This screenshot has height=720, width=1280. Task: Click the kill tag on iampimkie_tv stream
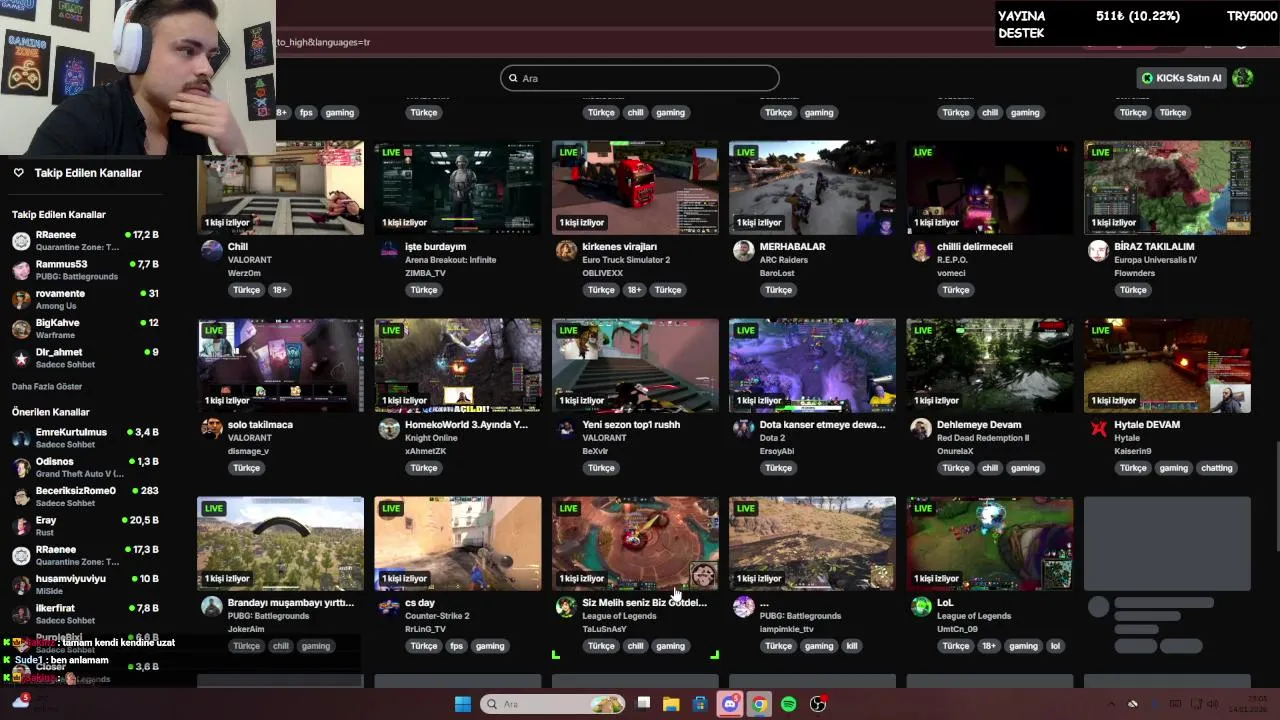click(852, 646)
